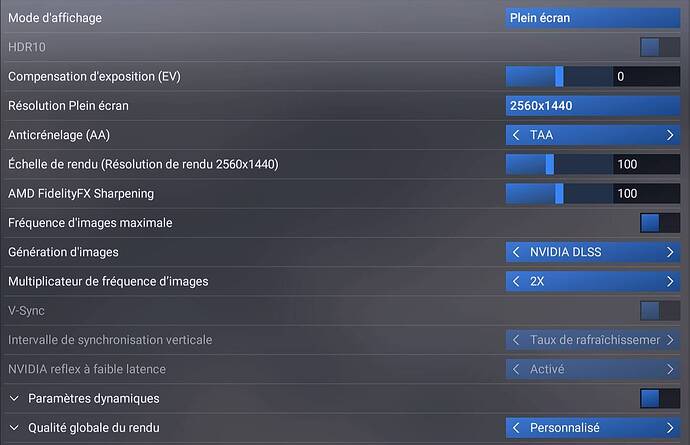Click the right arrow next to Personnalisé
This screenshot has width=690, height=445.
pyautogui.click(x=670, y=428)
